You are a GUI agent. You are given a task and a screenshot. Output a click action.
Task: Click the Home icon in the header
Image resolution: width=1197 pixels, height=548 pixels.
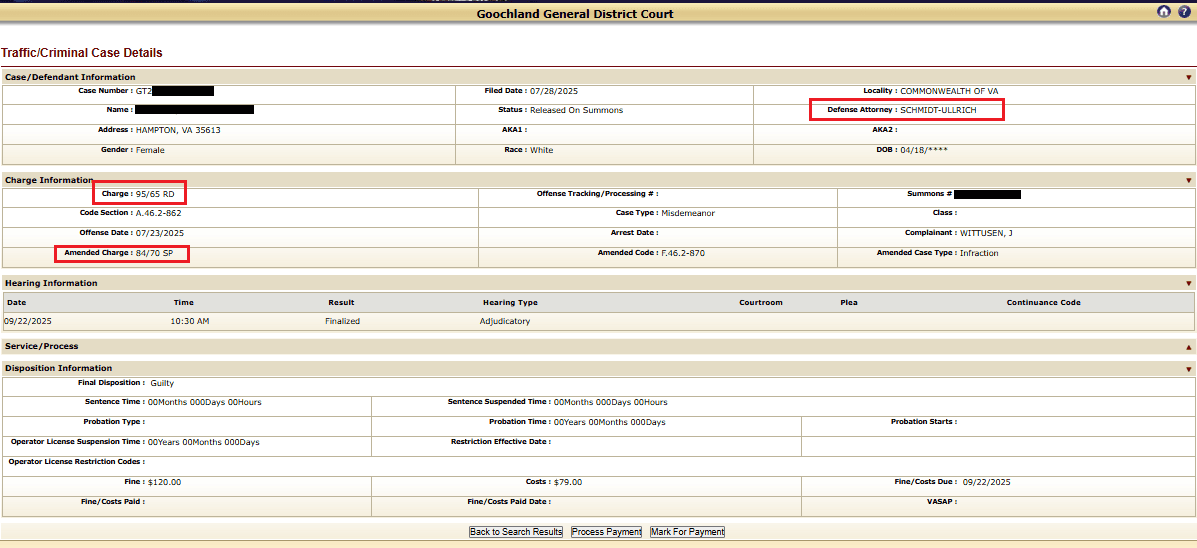pyautogui.click(x=1163, y=12)
